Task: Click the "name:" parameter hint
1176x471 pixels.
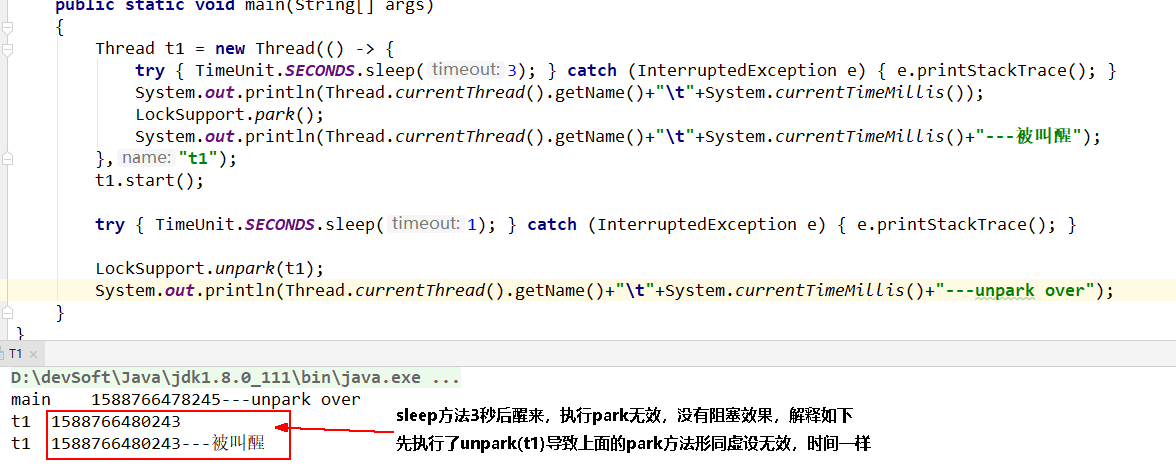Action: pos(145,158)
